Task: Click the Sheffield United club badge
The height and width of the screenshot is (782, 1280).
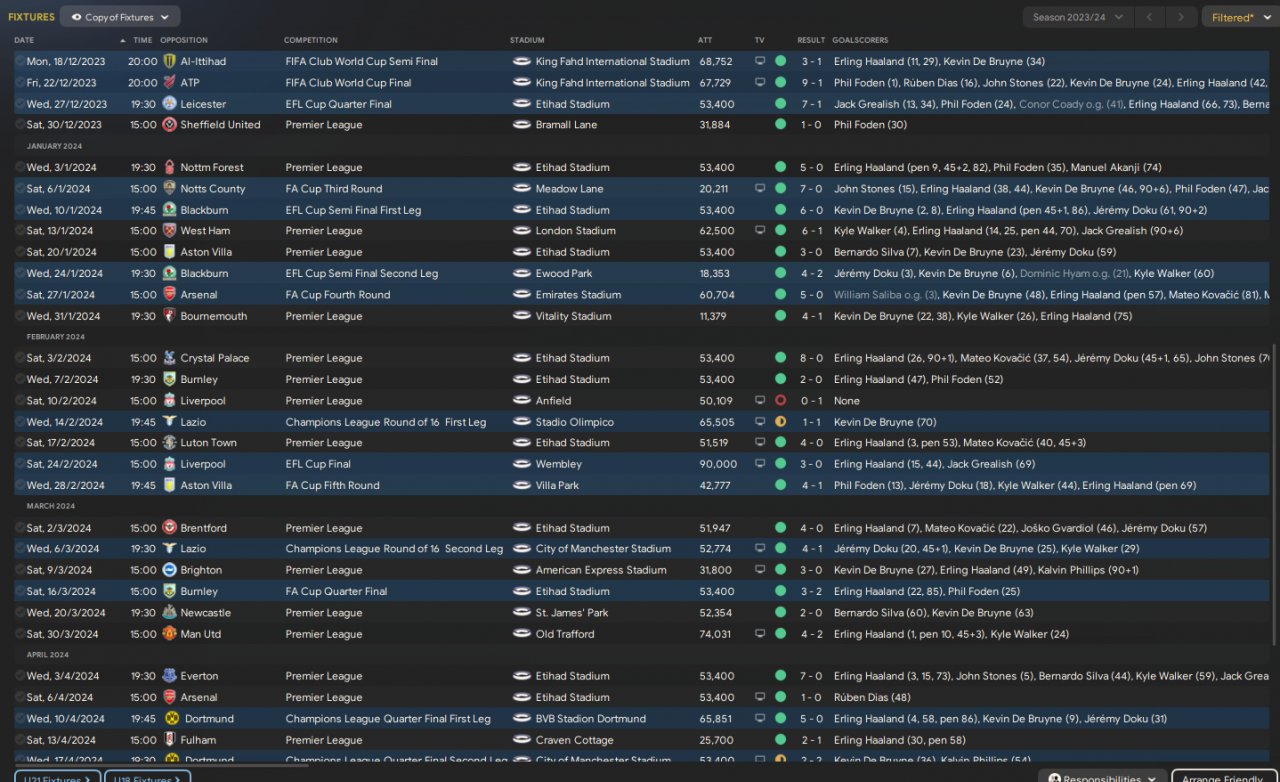Action: pyautogui.click(x=169, y=125)
